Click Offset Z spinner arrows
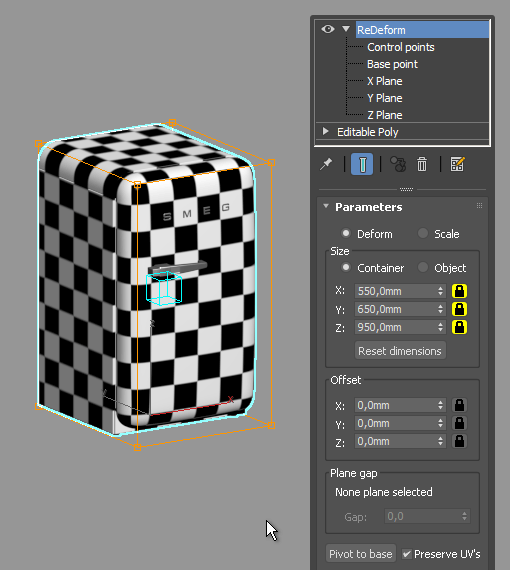Viewport: 510px width, 570px height. click(441, 441)
